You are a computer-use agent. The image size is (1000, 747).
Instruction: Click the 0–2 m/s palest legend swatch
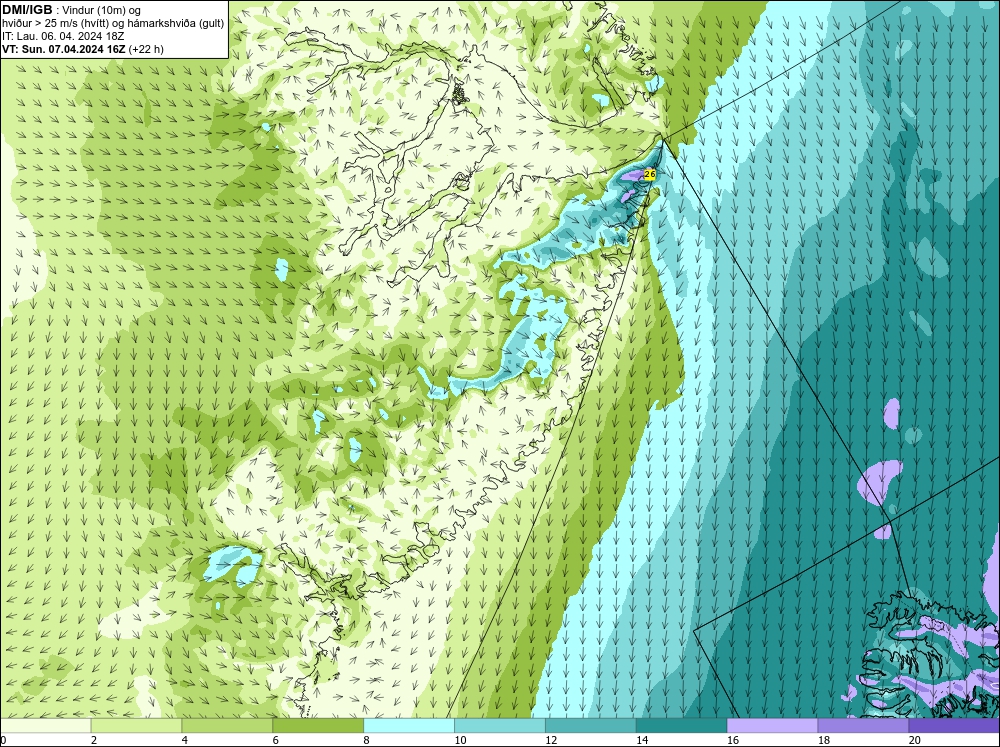(x=46, y=726)
